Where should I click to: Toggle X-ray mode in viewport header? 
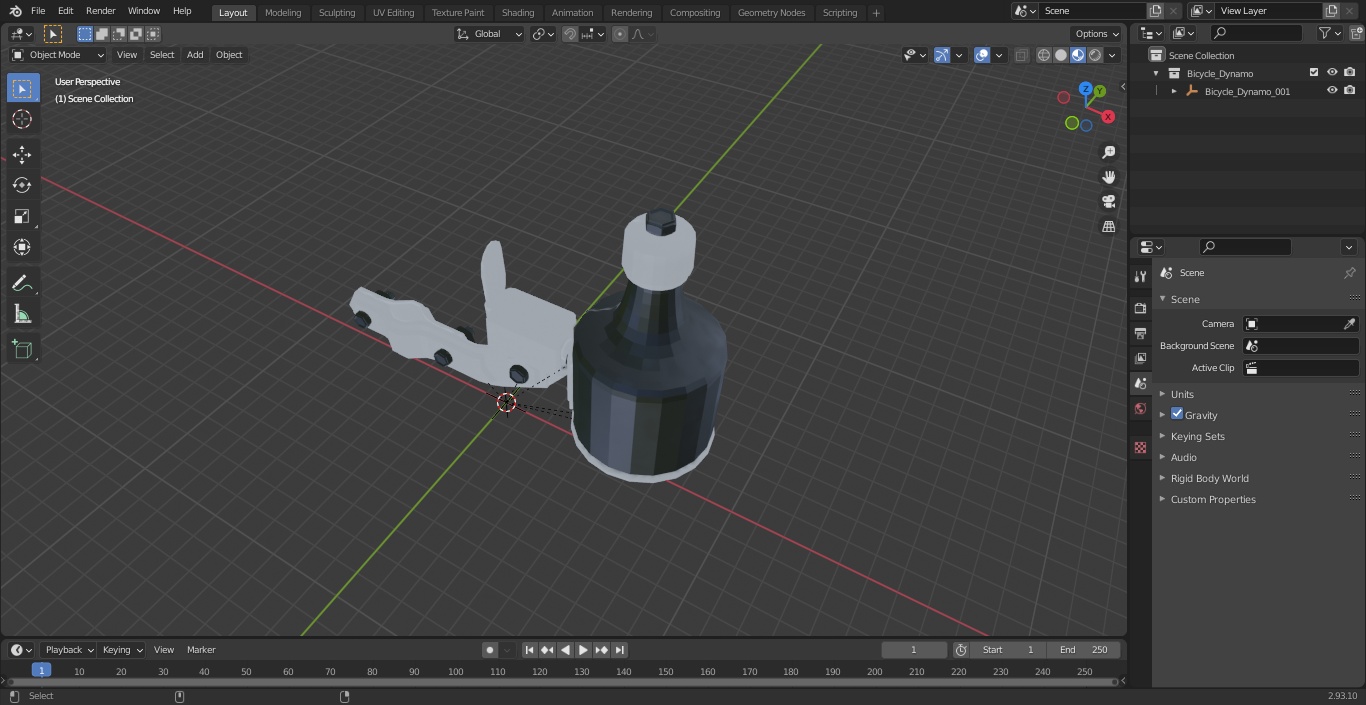(x=1021, y=55)
